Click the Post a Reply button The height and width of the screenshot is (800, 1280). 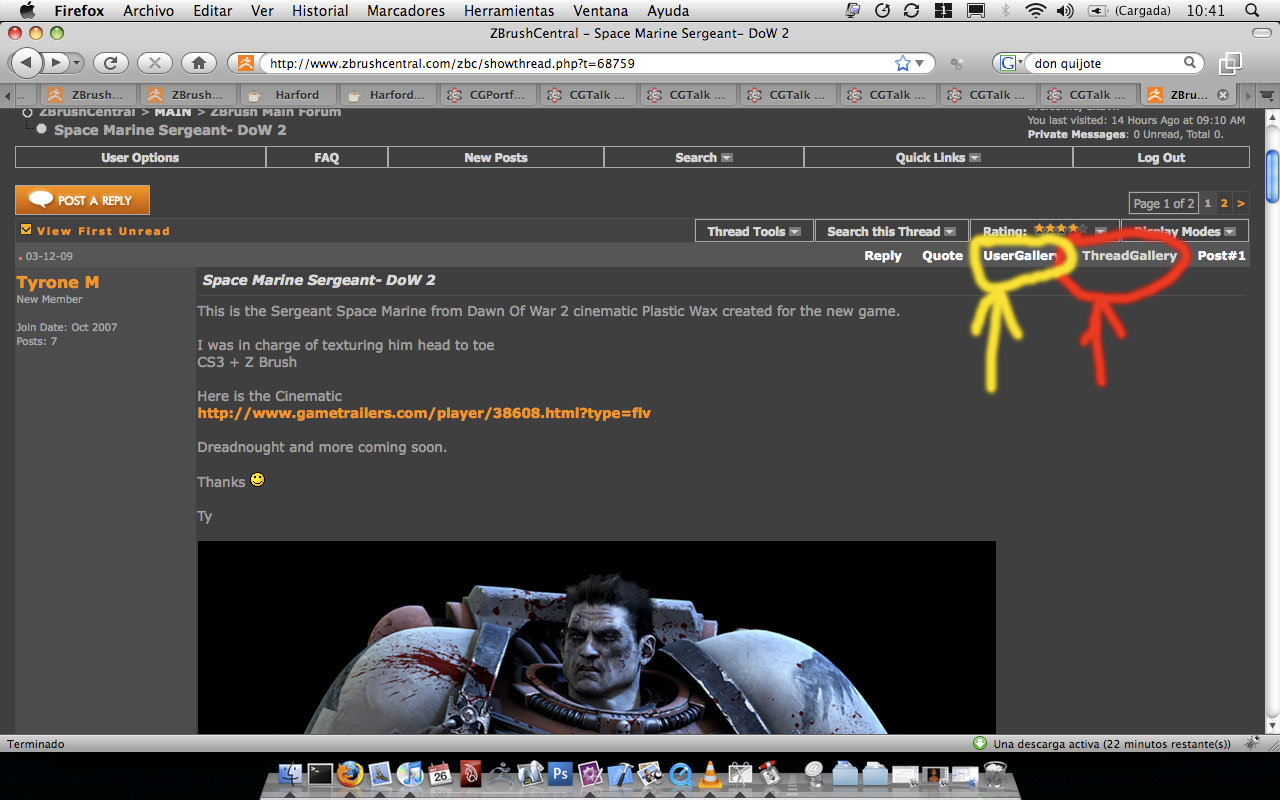(82, 200)
